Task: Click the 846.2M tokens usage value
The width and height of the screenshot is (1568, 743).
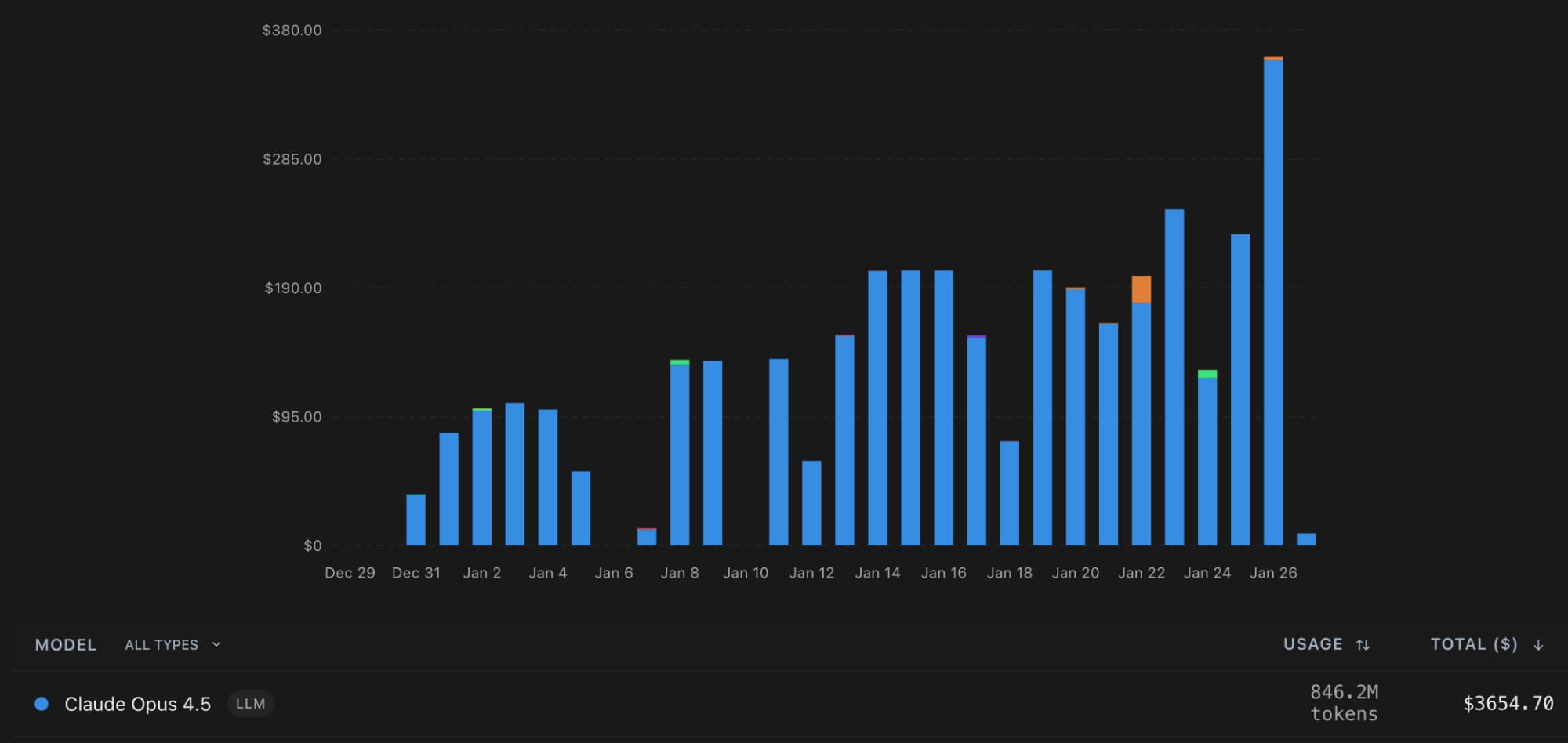Action: [1344, 703]
